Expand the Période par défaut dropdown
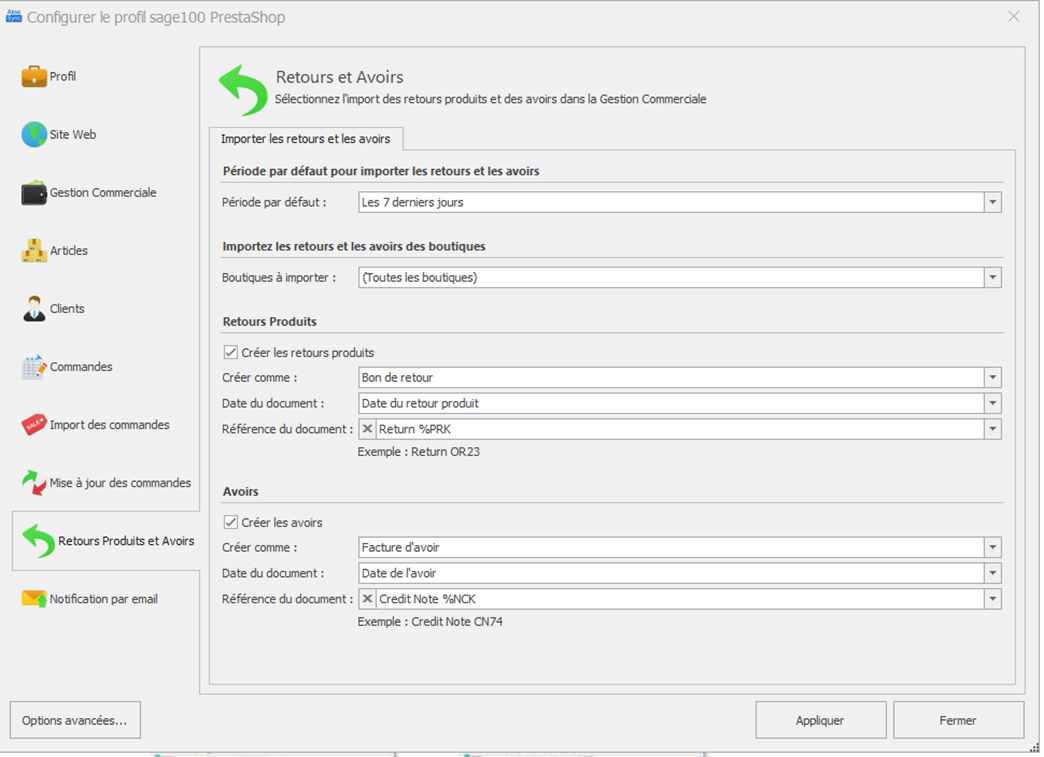Image resolution: width=1044 pixels, height=757 pixels. tap(992, 203)
